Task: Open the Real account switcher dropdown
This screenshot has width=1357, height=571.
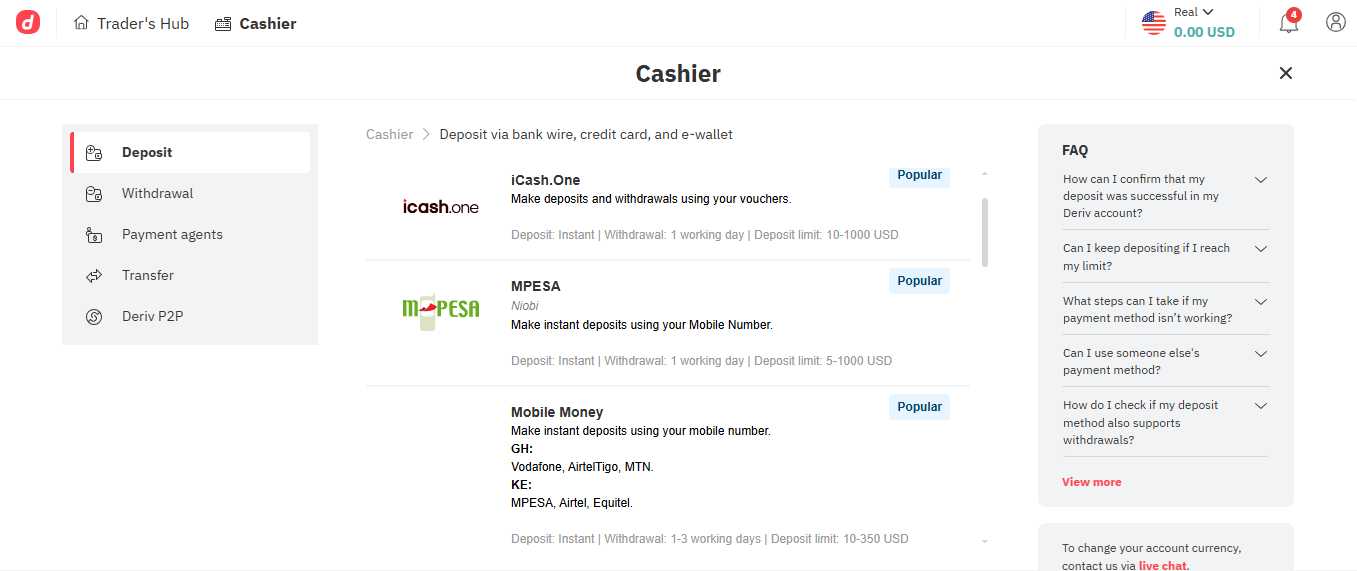Action: click(x=1192, y=22)
